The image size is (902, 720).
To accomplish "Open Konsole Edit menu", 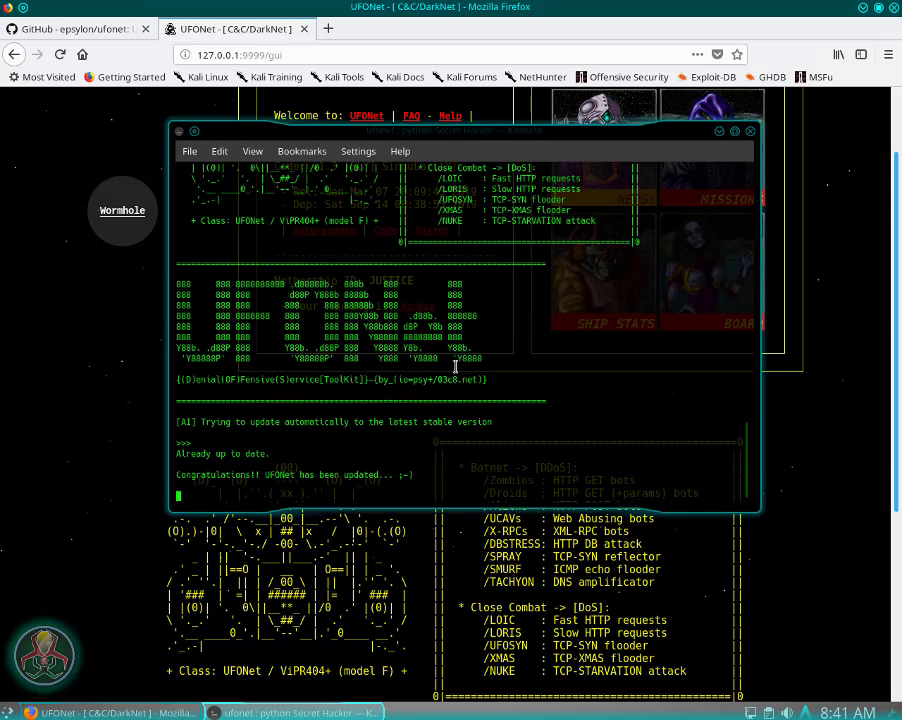I will (x=219, y=151).
